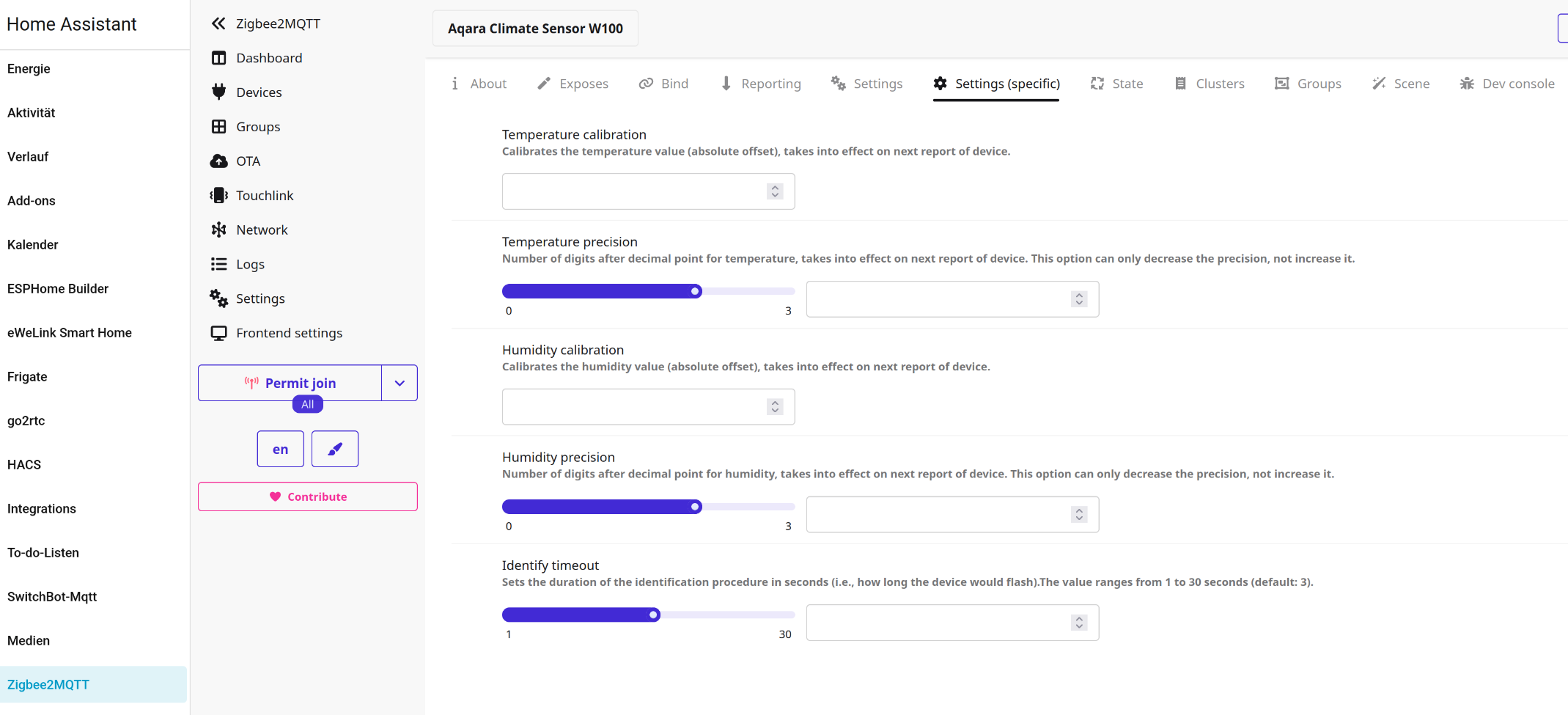Click the Temperature calibration stepper arrows
1568x715 pixels.
pos(775,191)
